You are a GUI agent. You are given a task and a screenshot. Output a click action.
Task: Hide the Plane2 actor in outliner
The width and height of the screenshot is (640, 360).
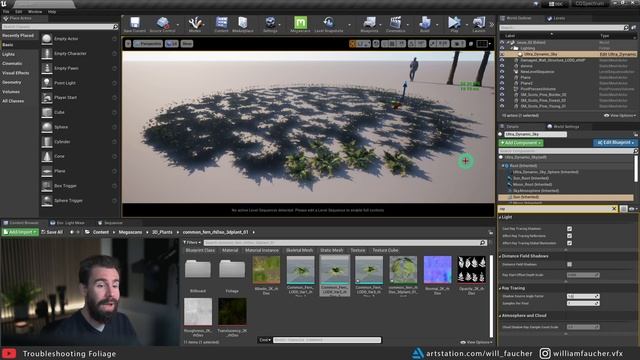click(x=502, y=83)
